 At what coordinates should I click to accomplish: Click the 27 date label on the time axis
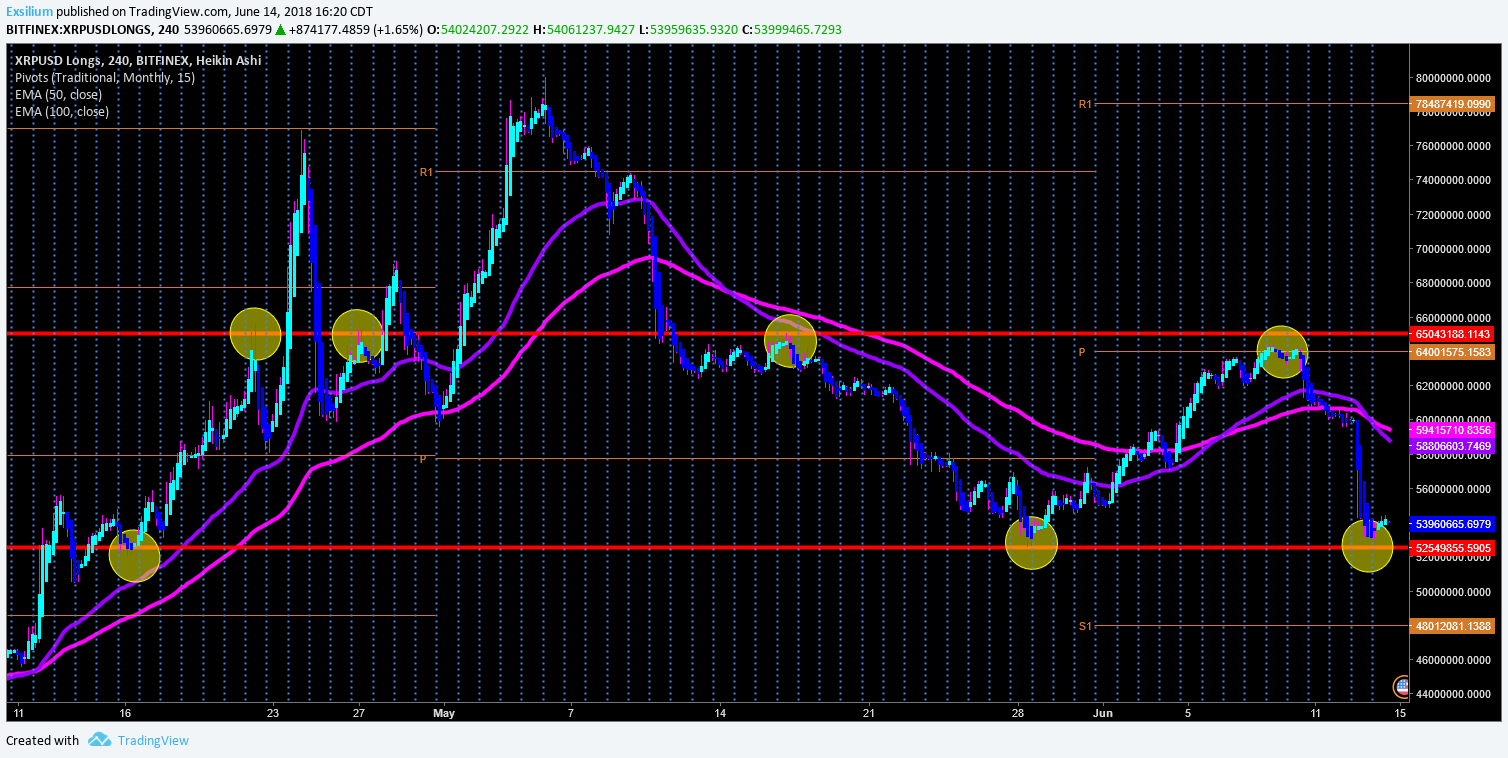click(359, 713)
